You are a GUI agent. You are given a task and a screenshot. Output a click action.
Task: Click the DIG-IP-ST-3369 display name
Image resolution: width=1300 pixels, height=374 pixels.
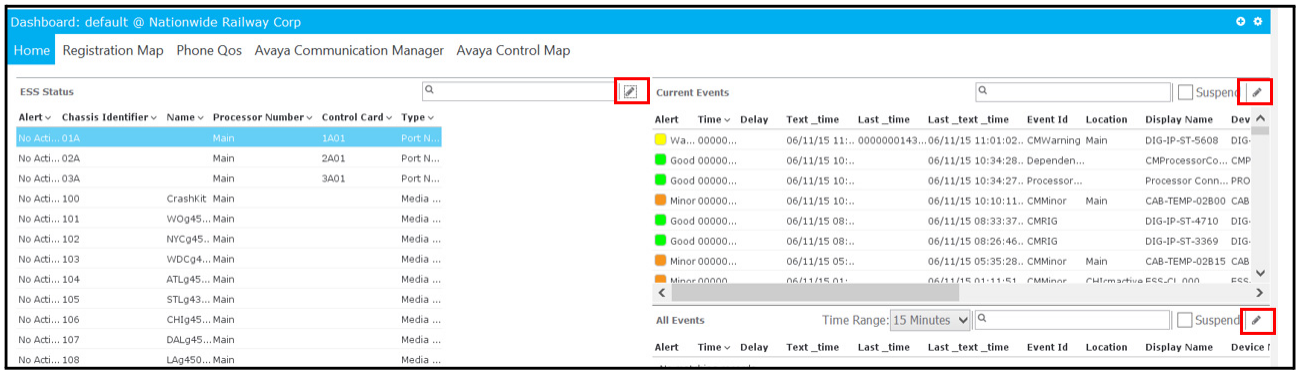1181,241
